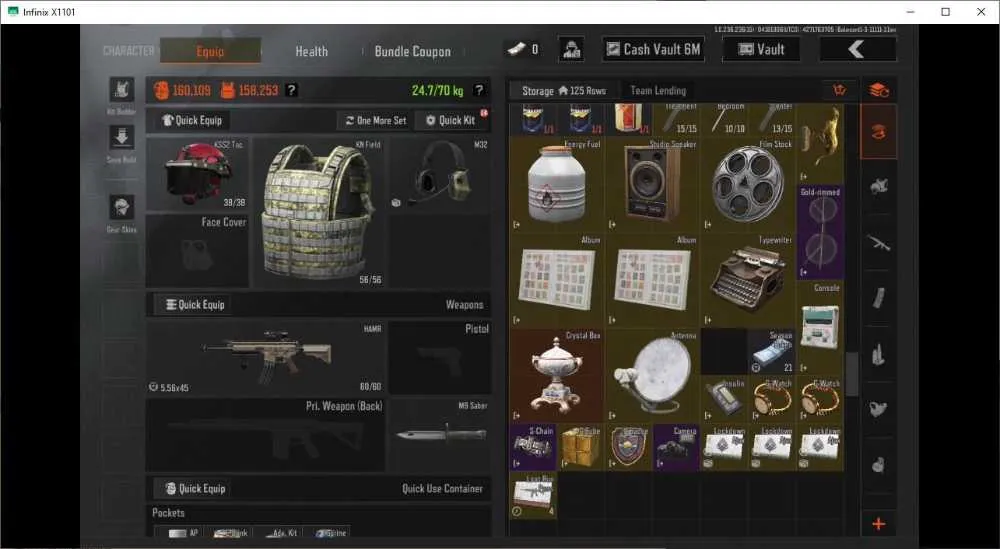Click the question mark next to weight
This screenshot has height=549, width=1000.
point(479,90)
